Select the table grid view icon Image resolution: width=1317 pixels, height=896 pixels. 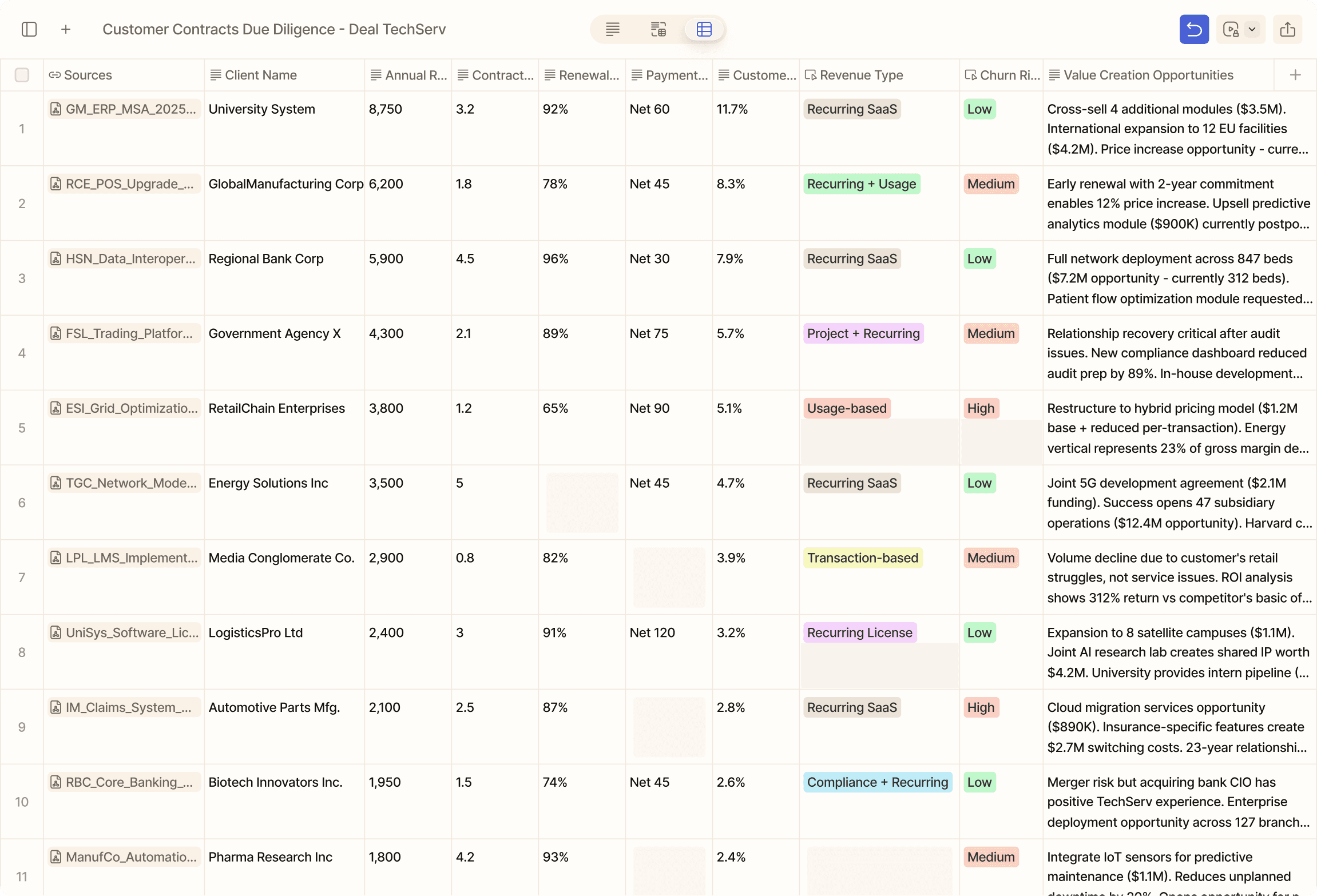704,29
